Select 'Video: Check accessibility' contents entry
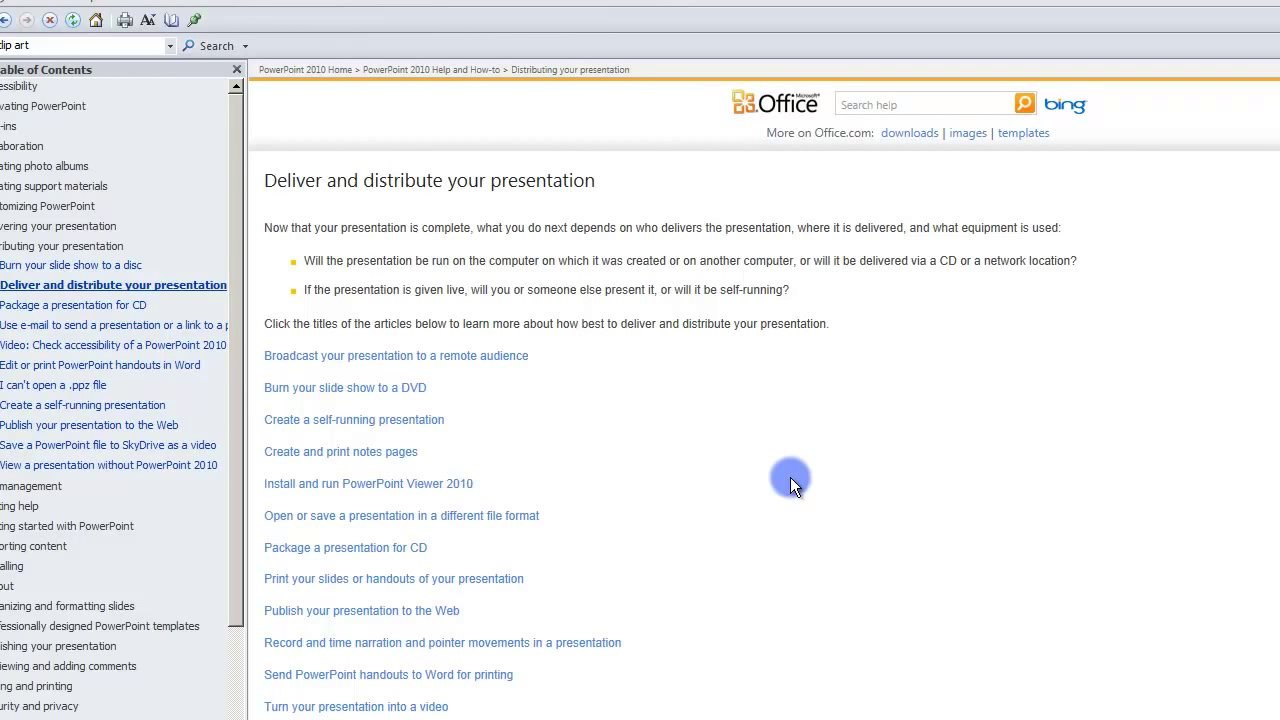The image size is (1280, 720). pos(113,345)
